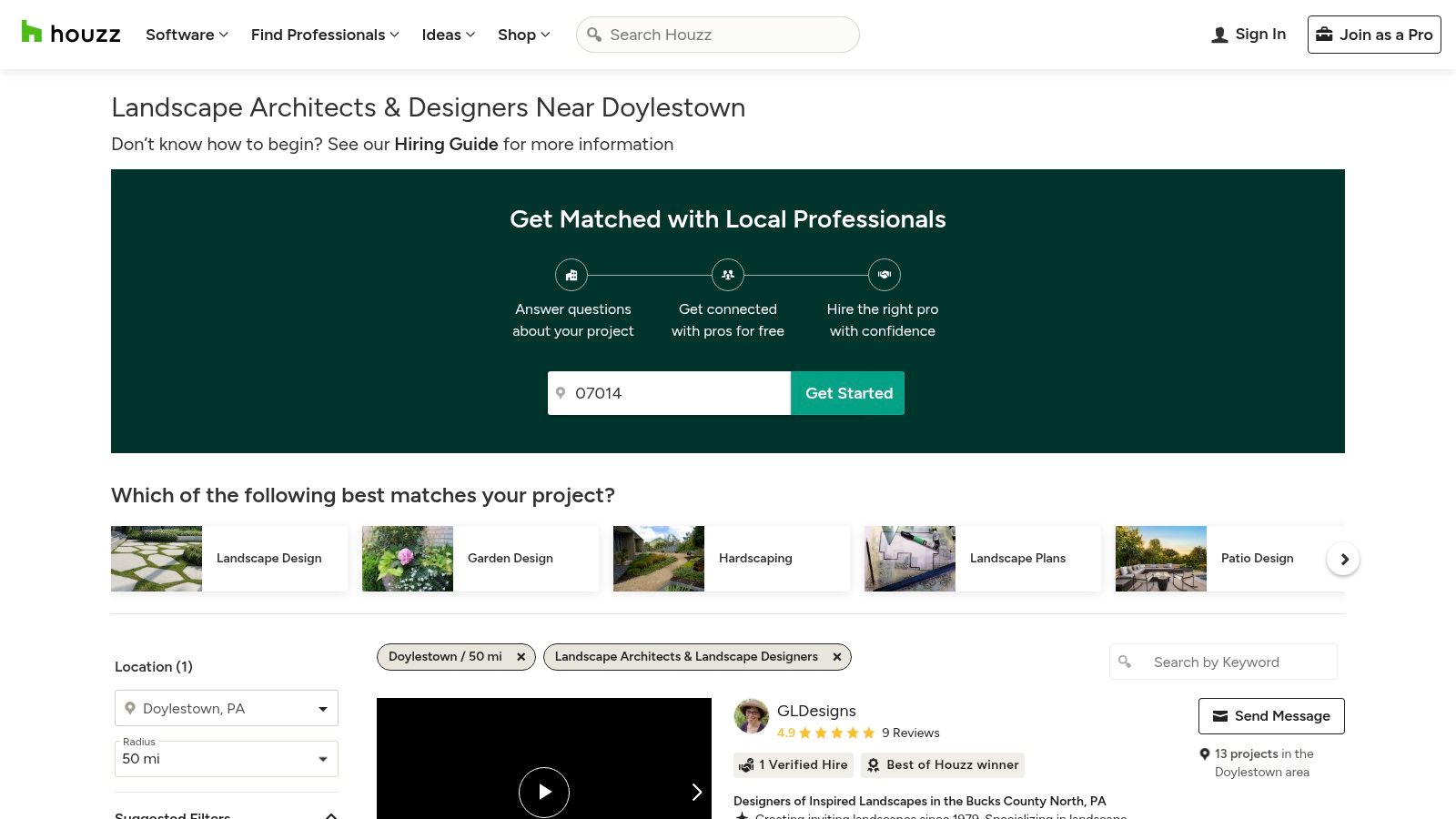Click the Houzz logo
This screenshot has height=819, width=1456.
[x=71, y=34]
